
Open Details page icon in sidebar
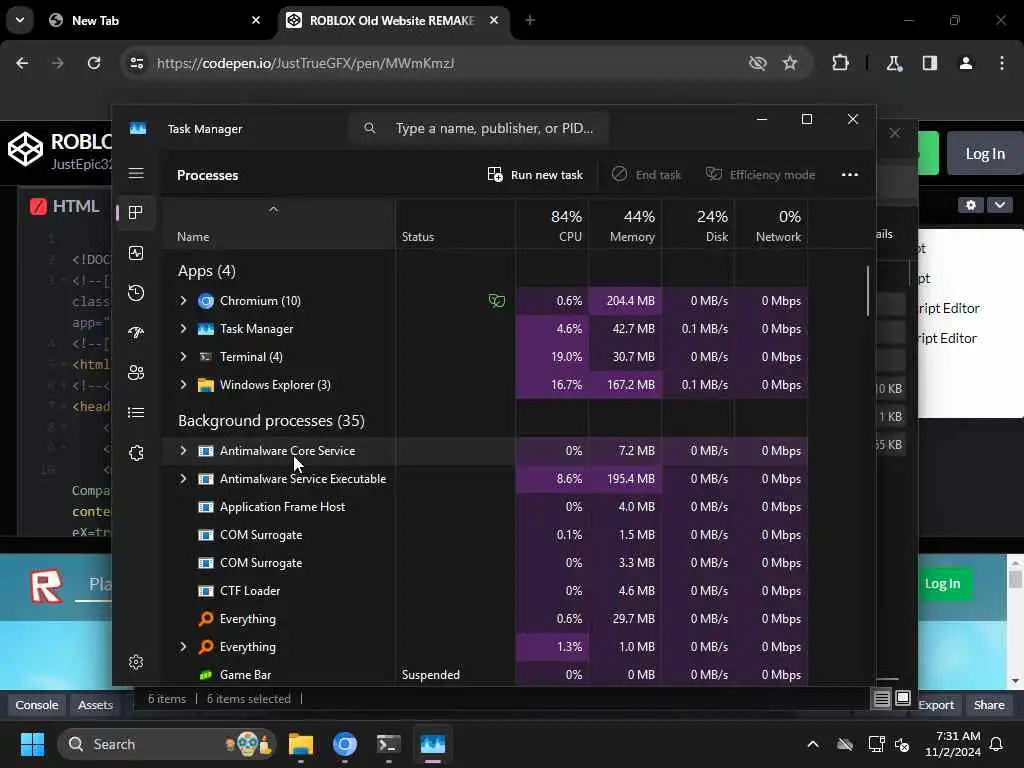pyautogui.click(x=136, y=413)
